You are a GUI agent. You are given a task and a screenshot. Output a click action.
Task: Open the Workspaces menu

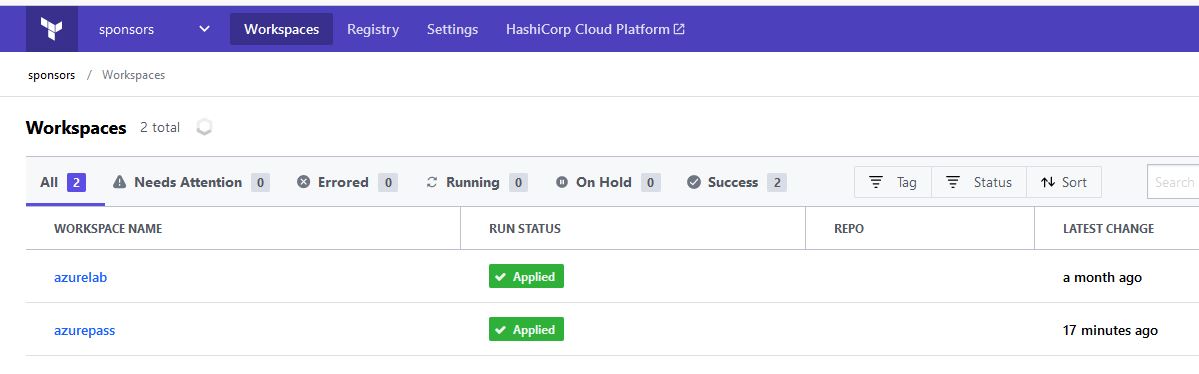tap(281, 29)
